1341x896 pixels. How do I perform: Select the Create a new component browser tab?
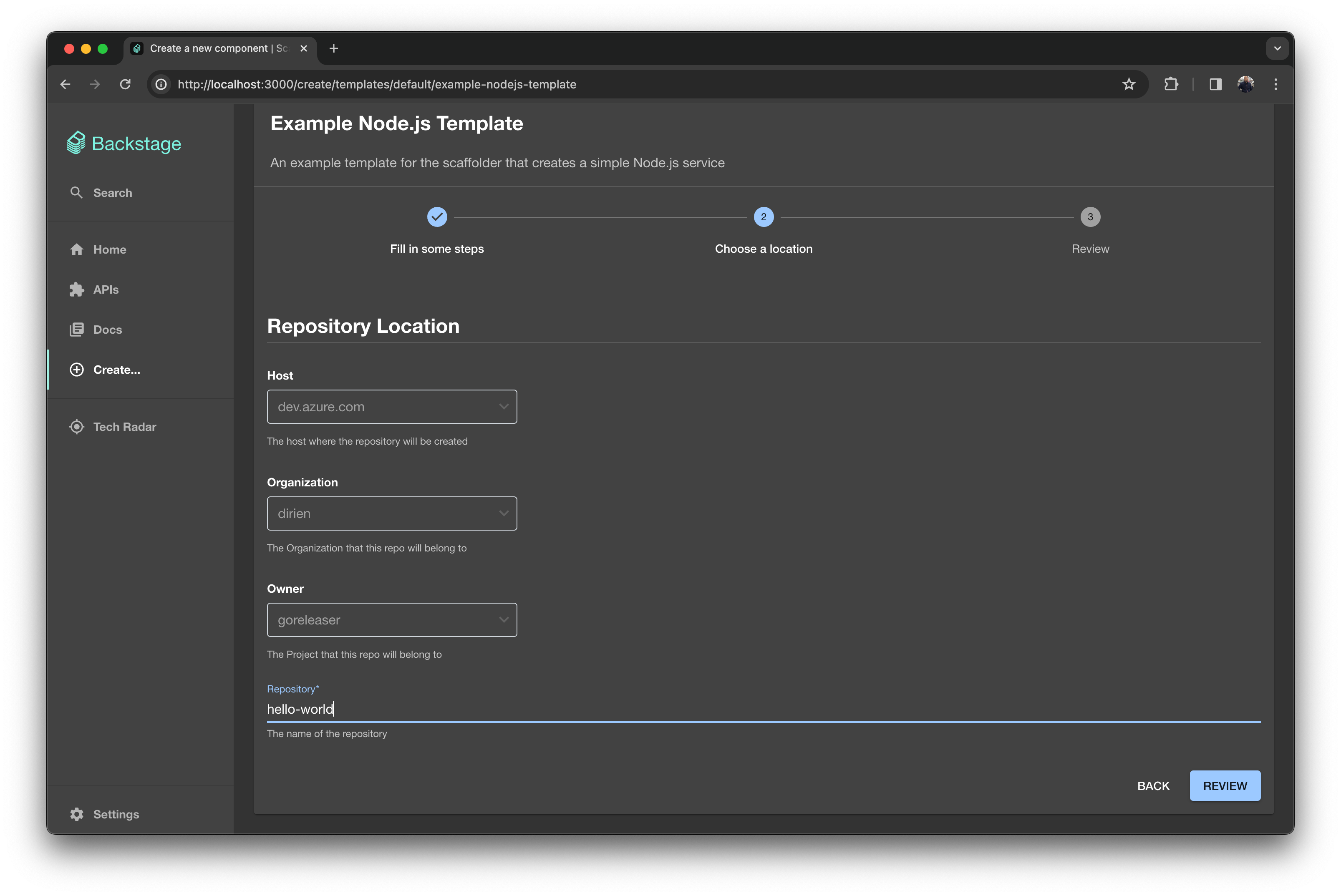[x=220, y=48]
